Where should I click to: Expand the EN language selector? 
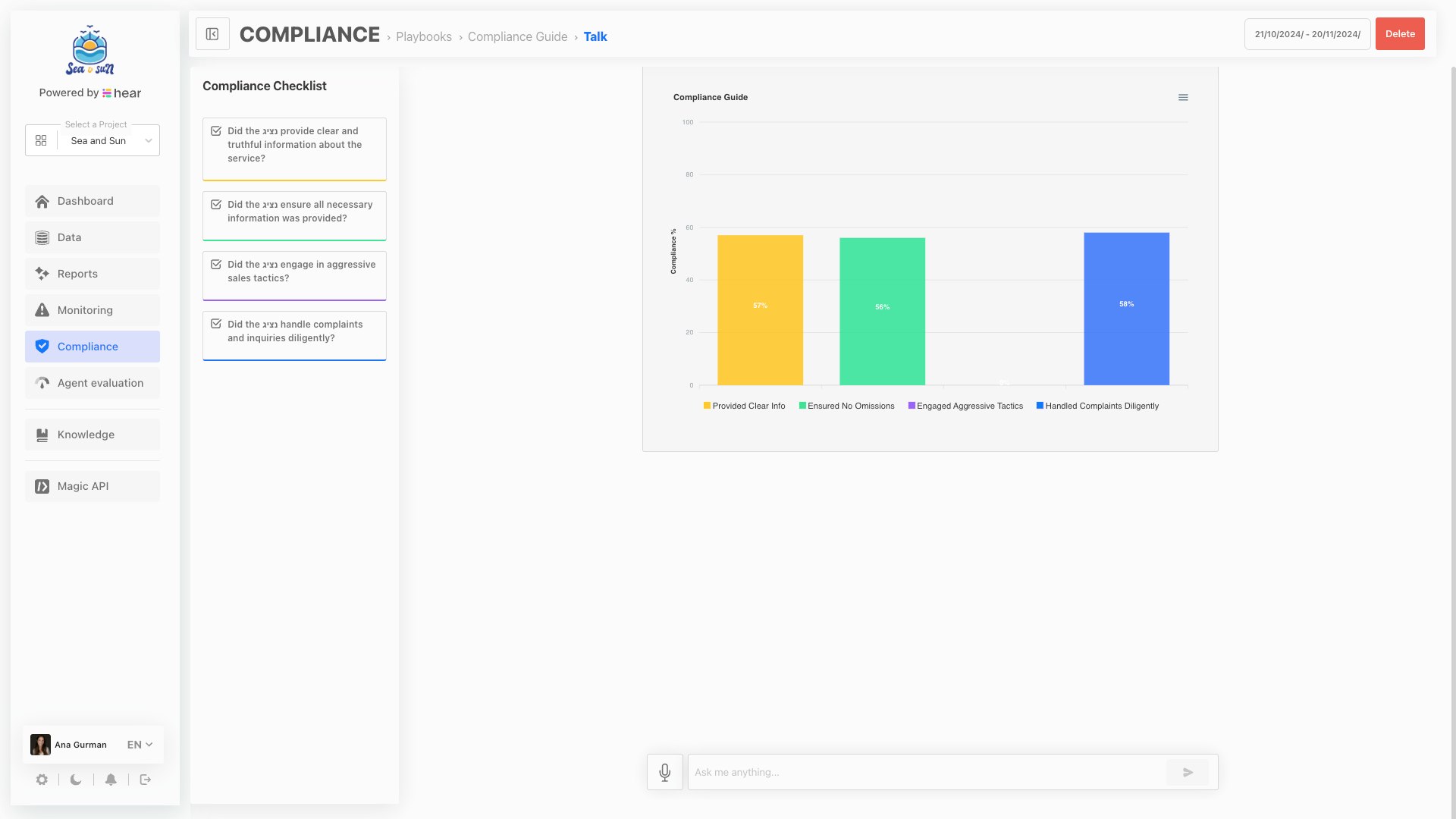pyautogui.click(x=139, y=745)
